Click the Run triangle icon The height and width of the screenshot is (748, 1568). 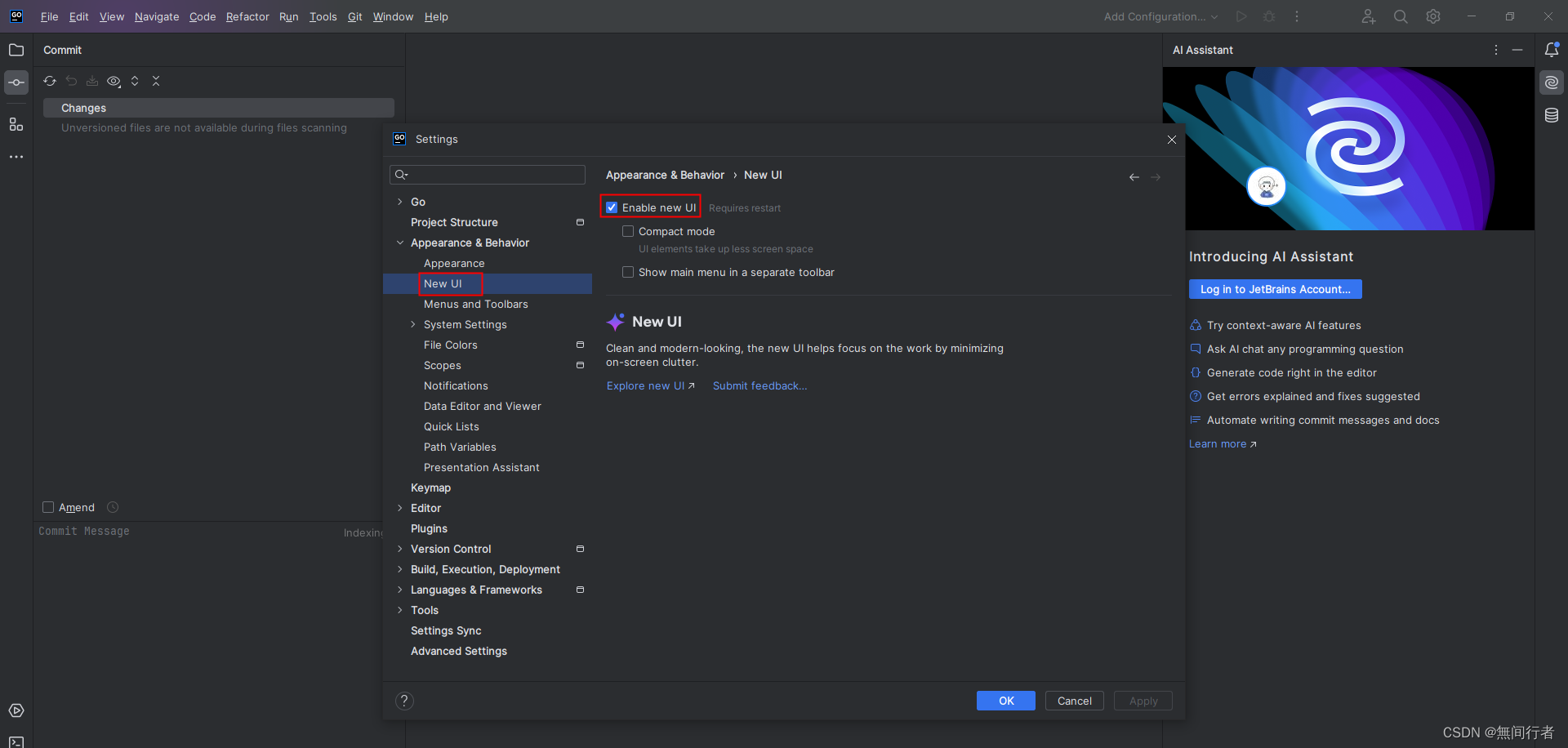(1241, 16)
